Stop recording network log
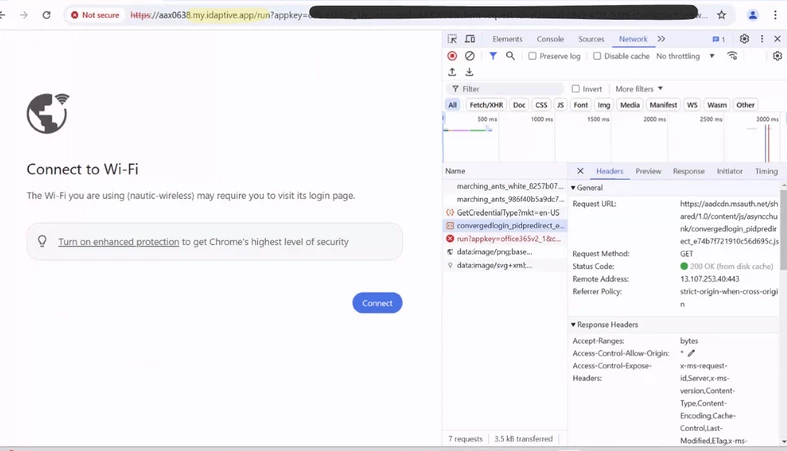Viewport: 787px width, 451px height. (452, 56)
